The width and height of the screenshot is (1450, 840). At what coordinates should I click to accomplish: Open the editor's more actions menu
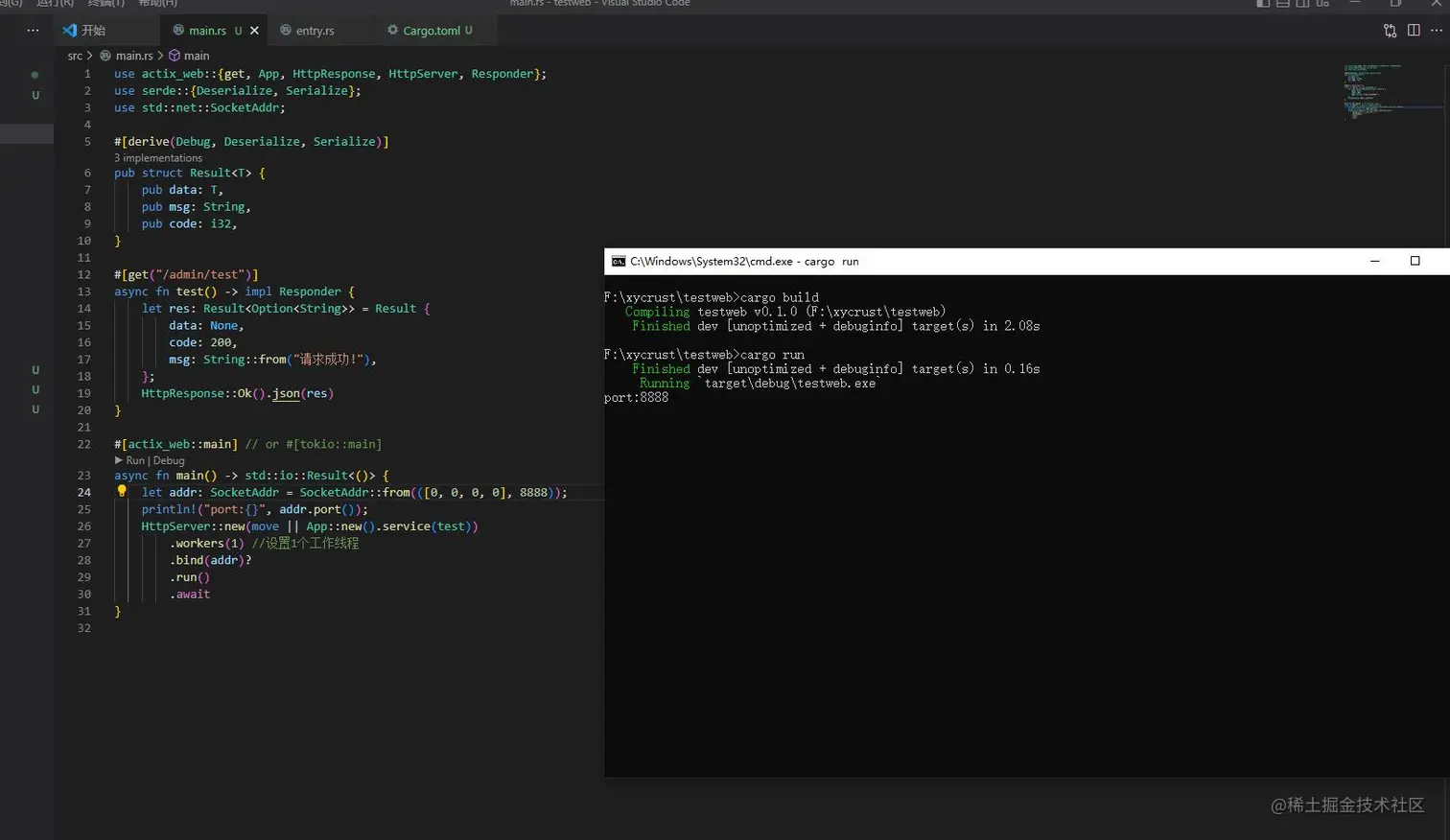pyautogui.click(x=1436, y=31)
